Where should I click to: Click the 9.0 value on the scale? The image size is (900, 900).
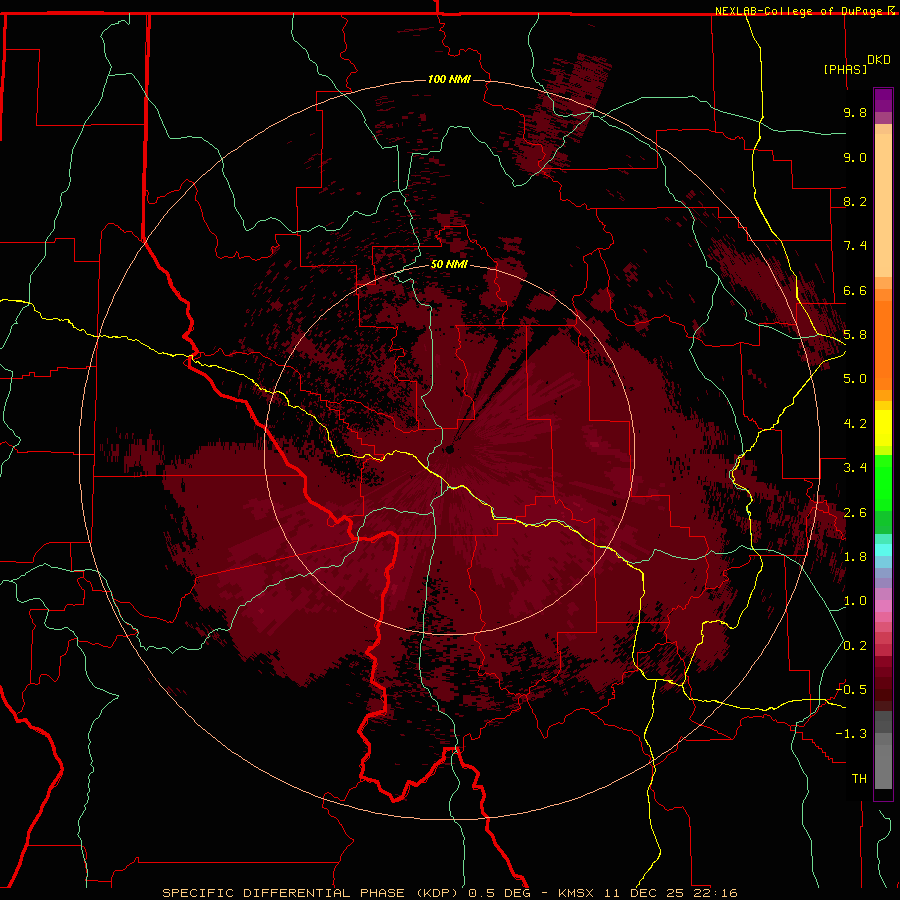[855, 157]
